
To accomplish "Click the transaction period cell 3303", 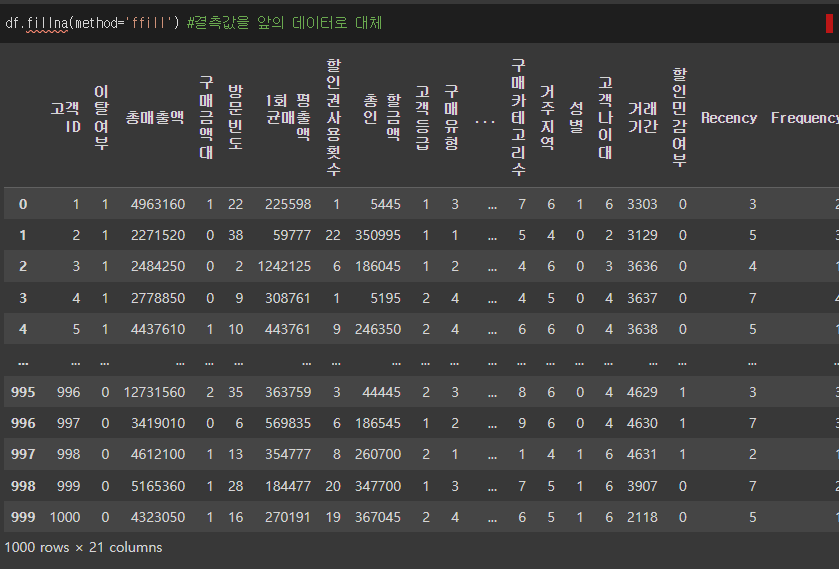I will (642, 204).
